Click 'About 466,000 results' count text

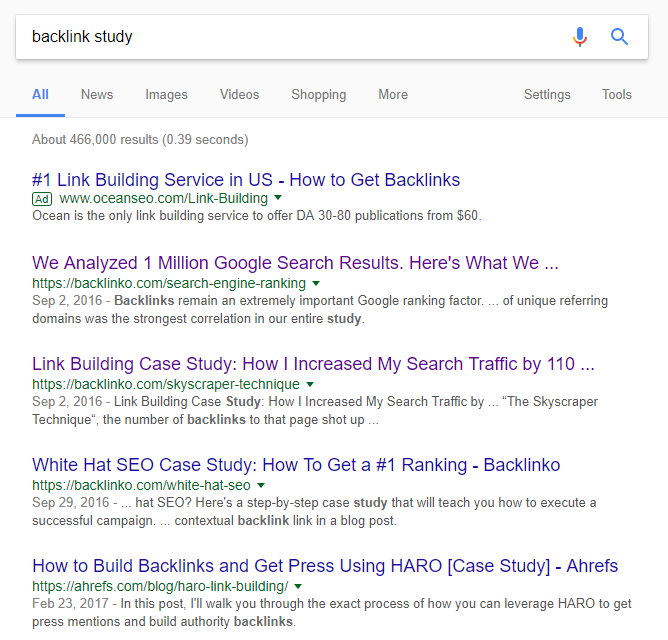[x=140, y=140]
